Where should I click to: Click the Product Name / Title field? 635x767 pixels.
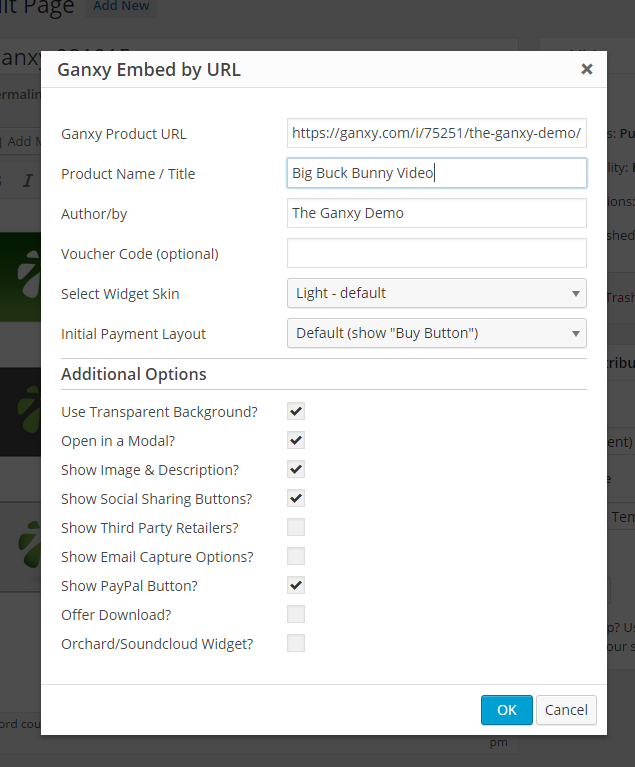coord(436,173)
